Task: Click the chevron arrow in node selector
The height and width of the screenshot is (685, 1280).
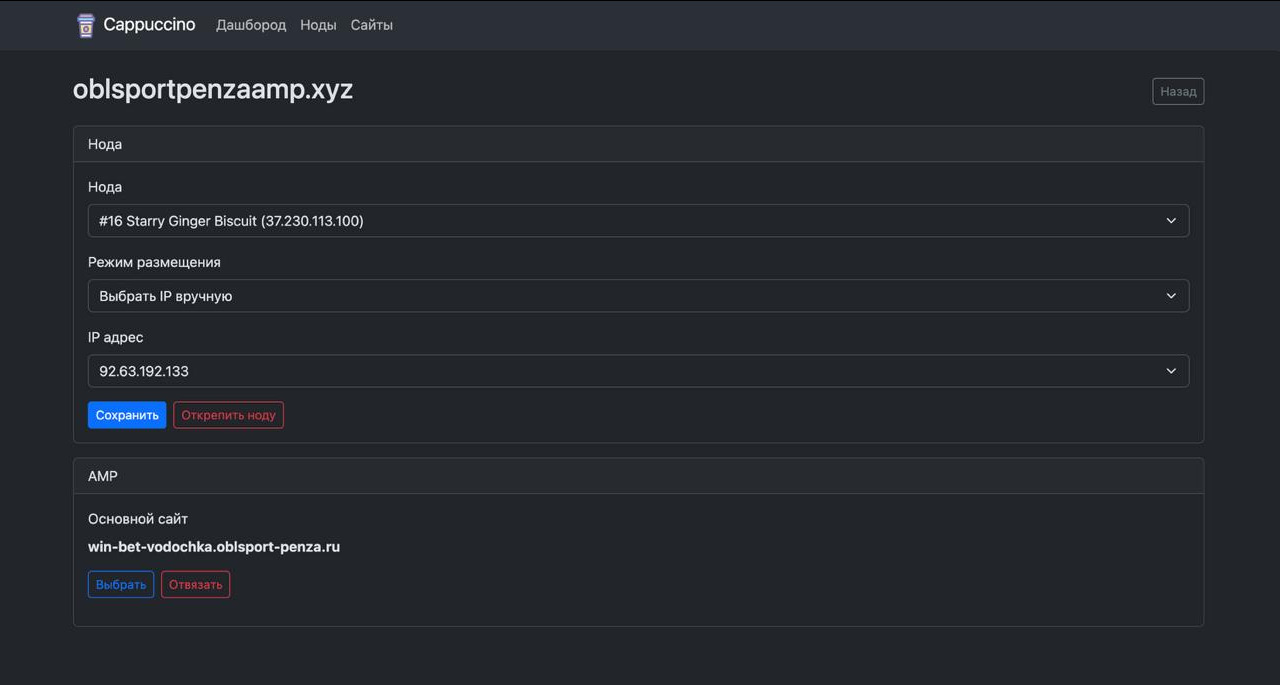Action: (x=1171, y=221)
